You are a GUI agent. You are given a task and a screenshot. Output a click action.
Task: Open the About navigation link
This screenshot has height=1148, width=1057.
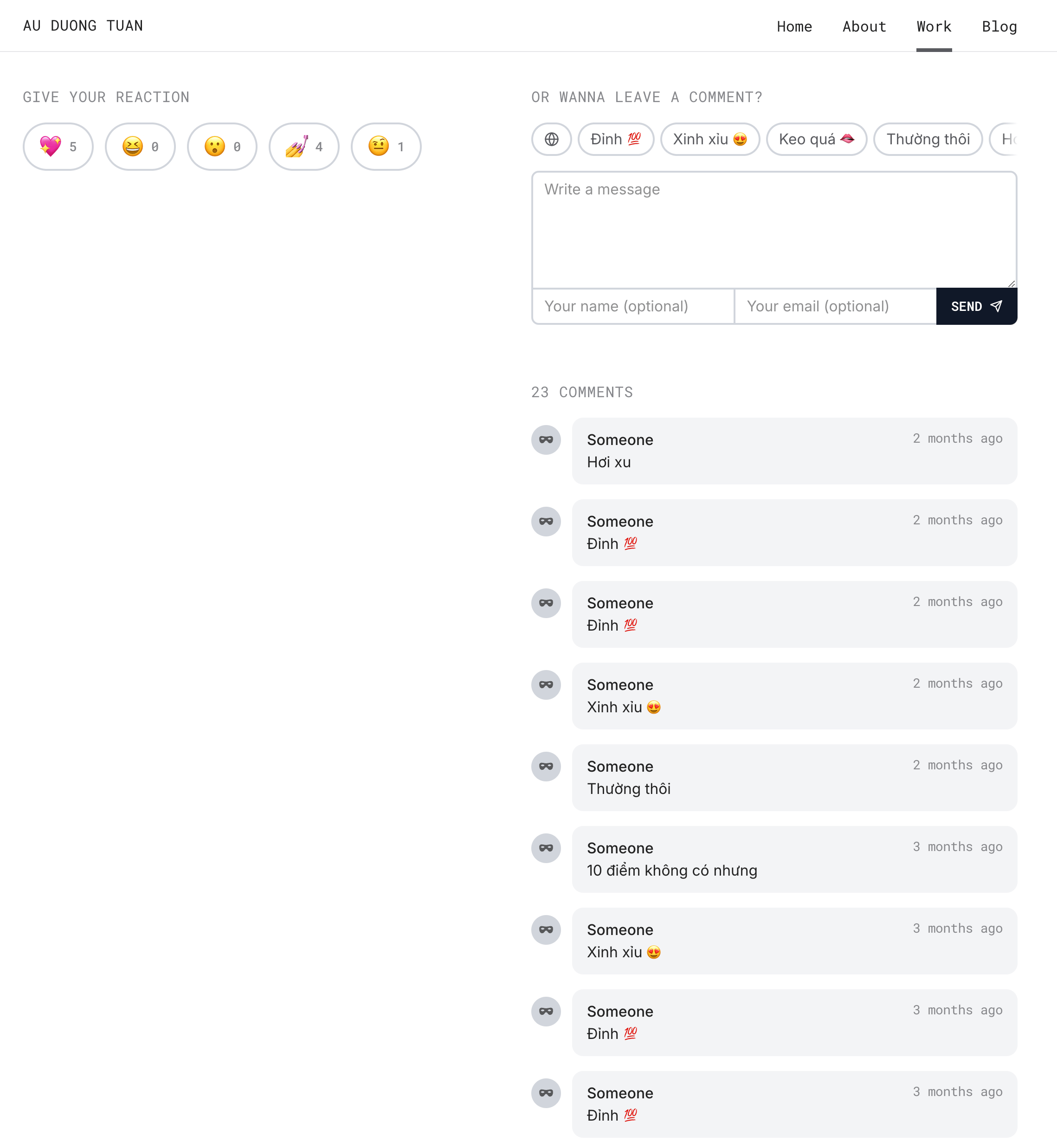pos(864,26)
